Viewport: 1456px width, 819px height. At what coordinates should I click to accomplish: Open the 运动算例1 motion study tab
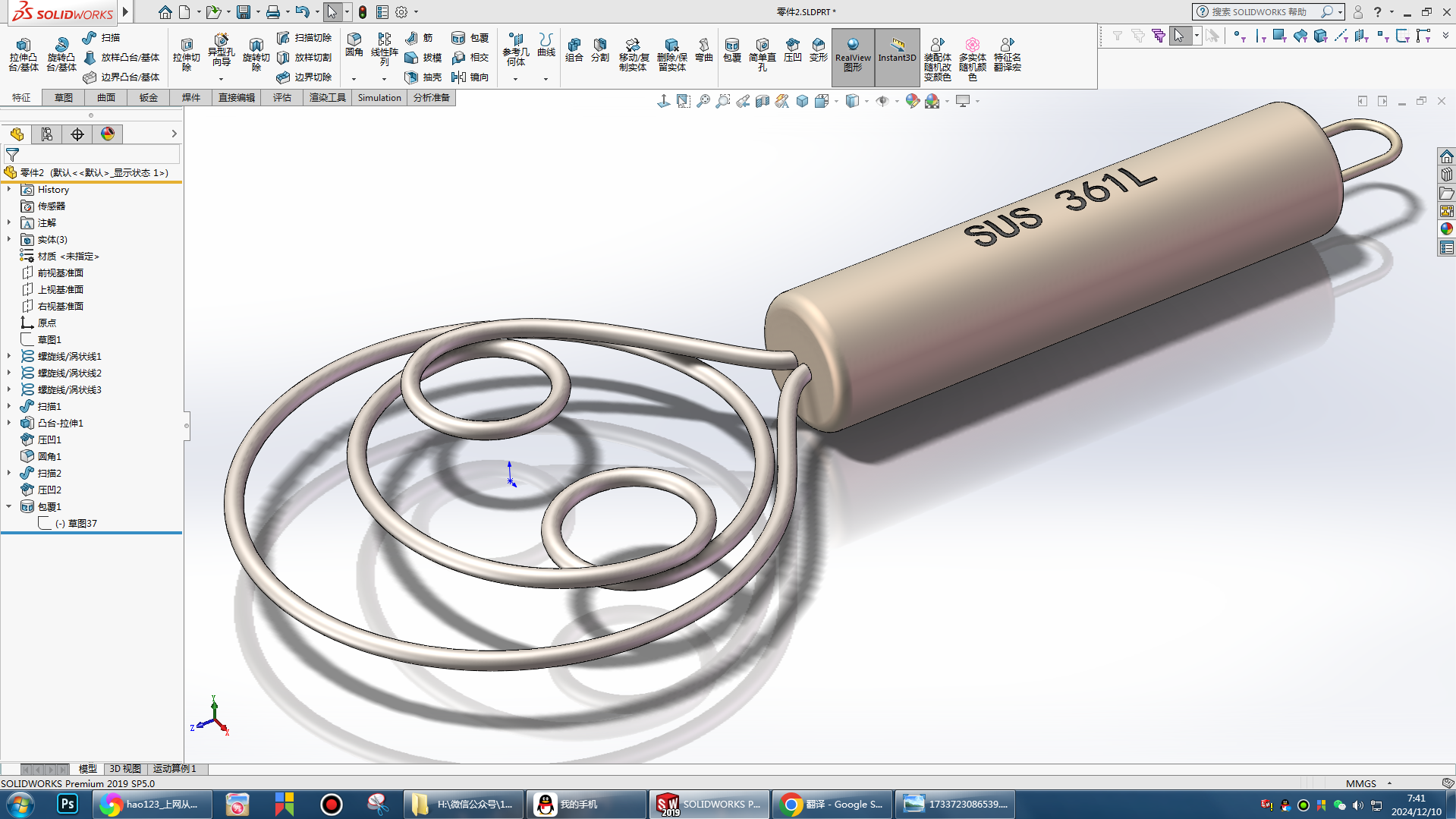(175, 769)
